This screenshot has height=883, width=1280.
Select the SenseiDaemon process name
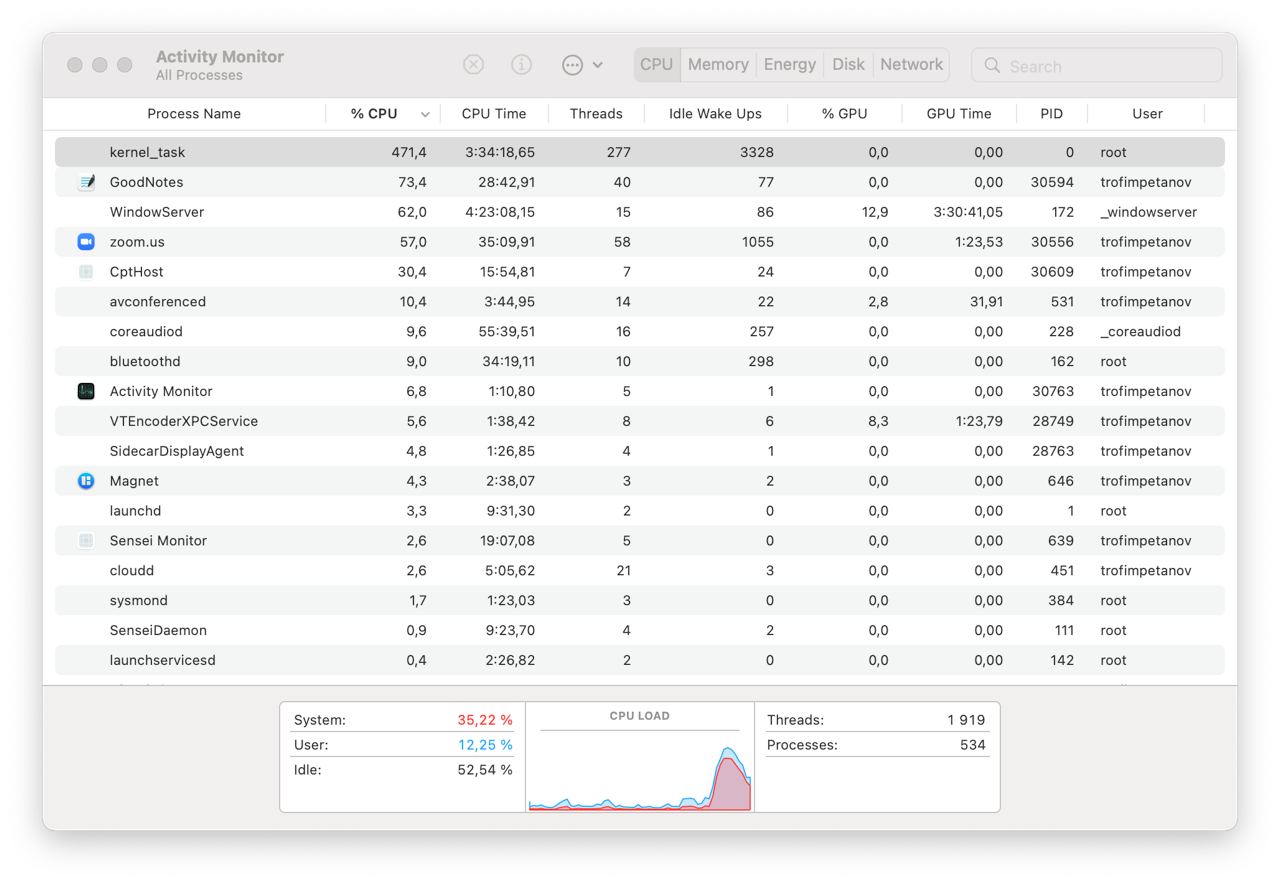158,631
